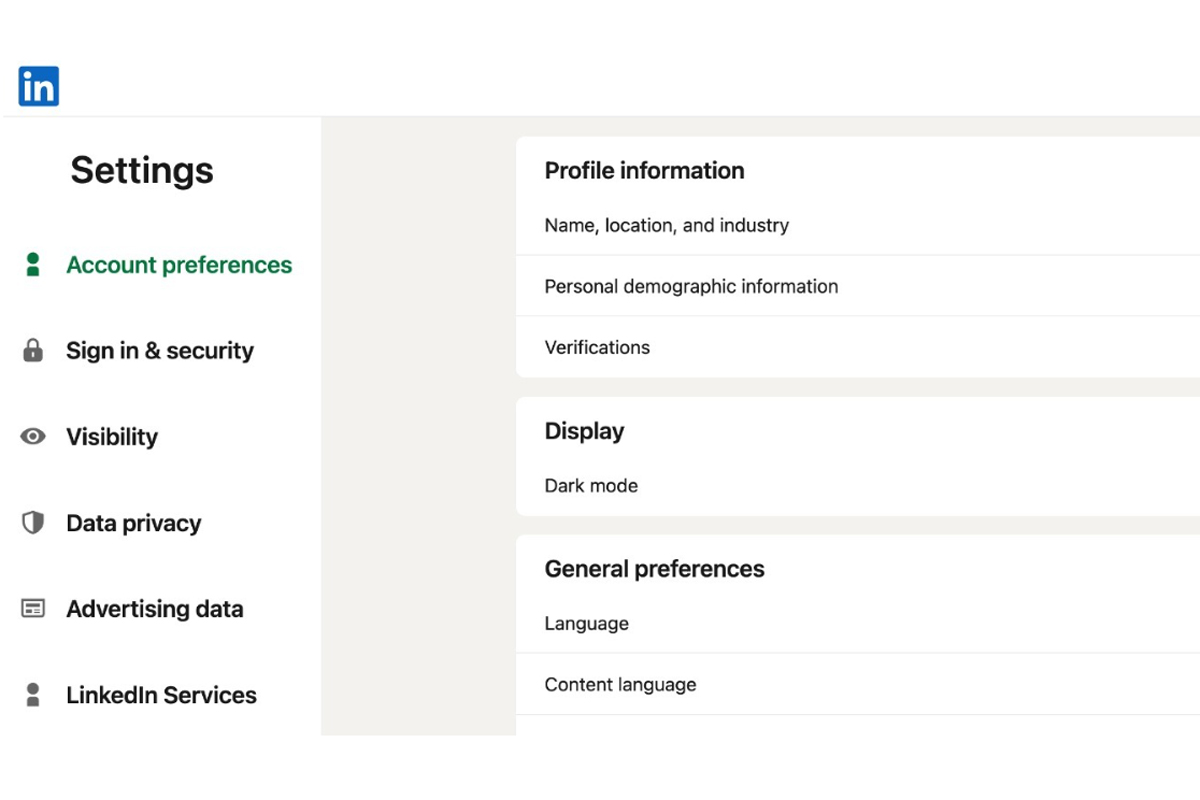Viewport: 1200px width, 800px height.
Task: Select the Content language option
Action: [620, 685]
